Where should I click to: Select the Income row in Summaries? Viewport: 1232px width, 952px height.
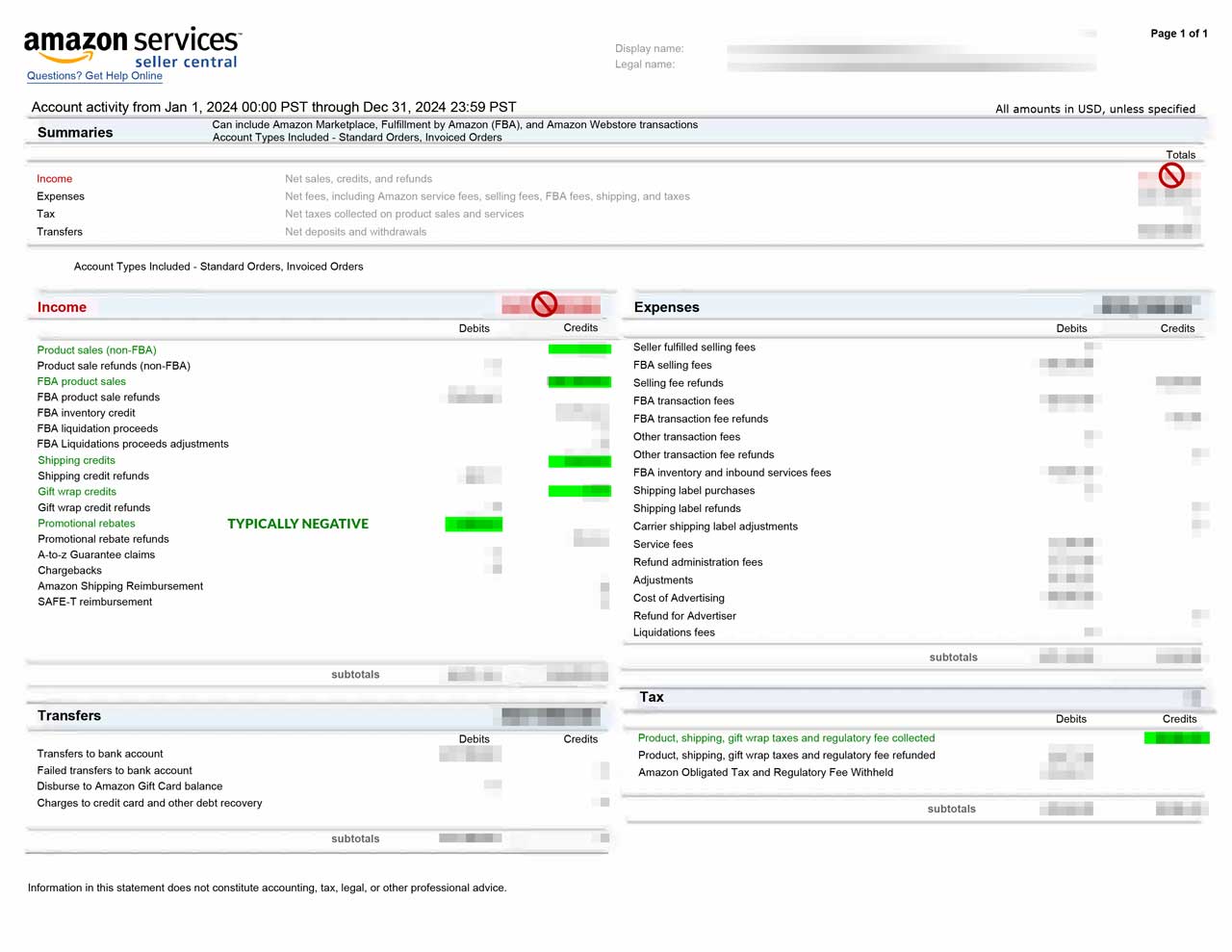click(x=54, y=179)
